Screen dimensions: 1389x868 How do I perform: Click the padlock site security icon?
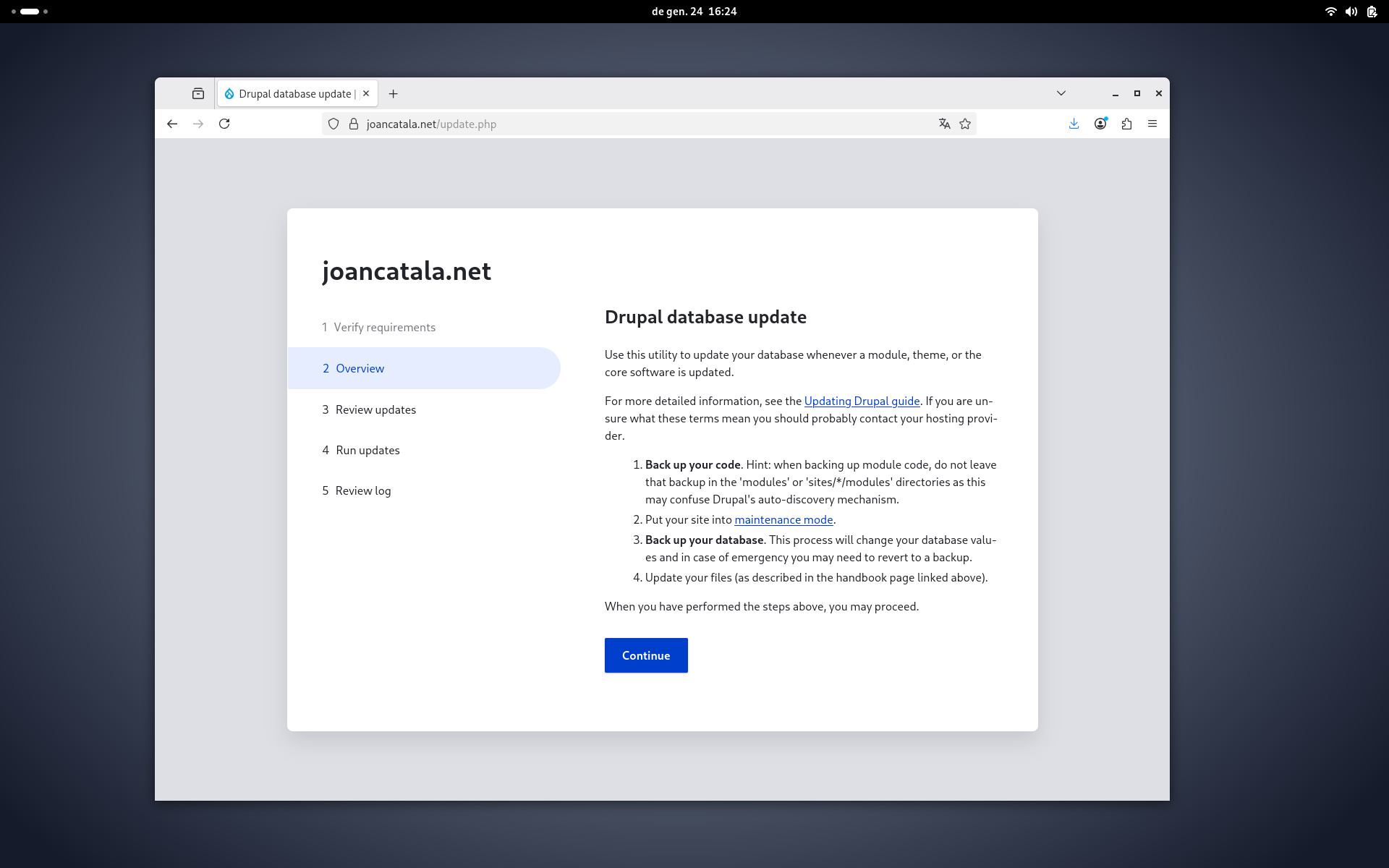[x=354, y=124]
